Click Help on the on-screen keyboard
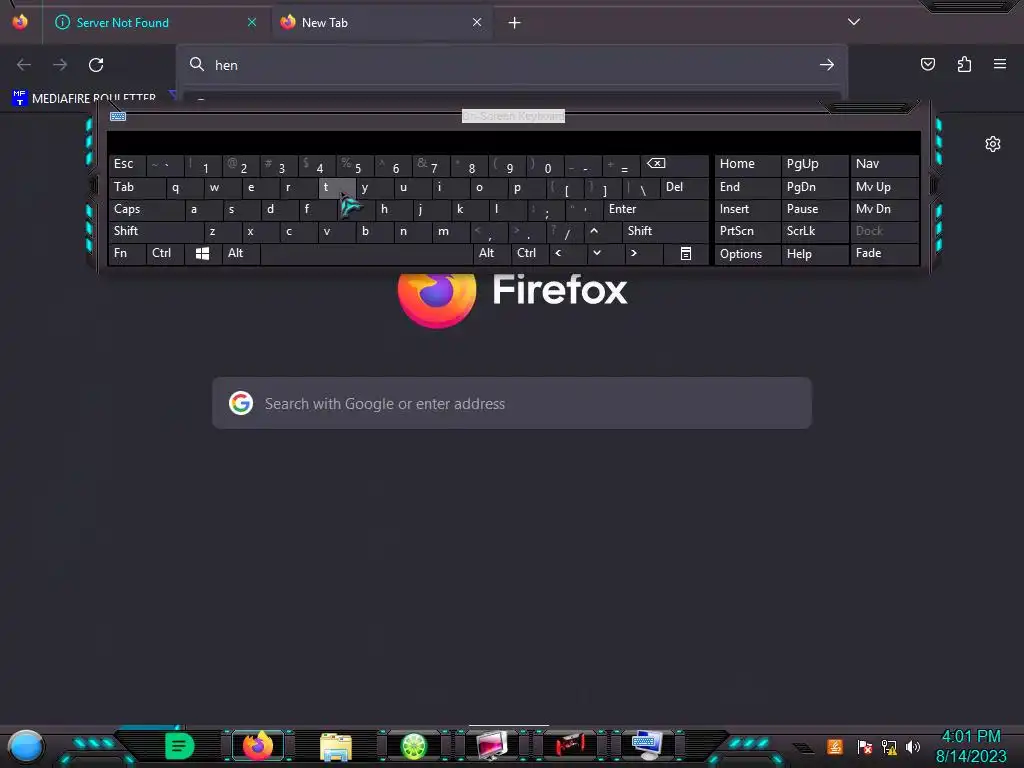Viewport: 1024px width, 768px height. pos(814,253)
